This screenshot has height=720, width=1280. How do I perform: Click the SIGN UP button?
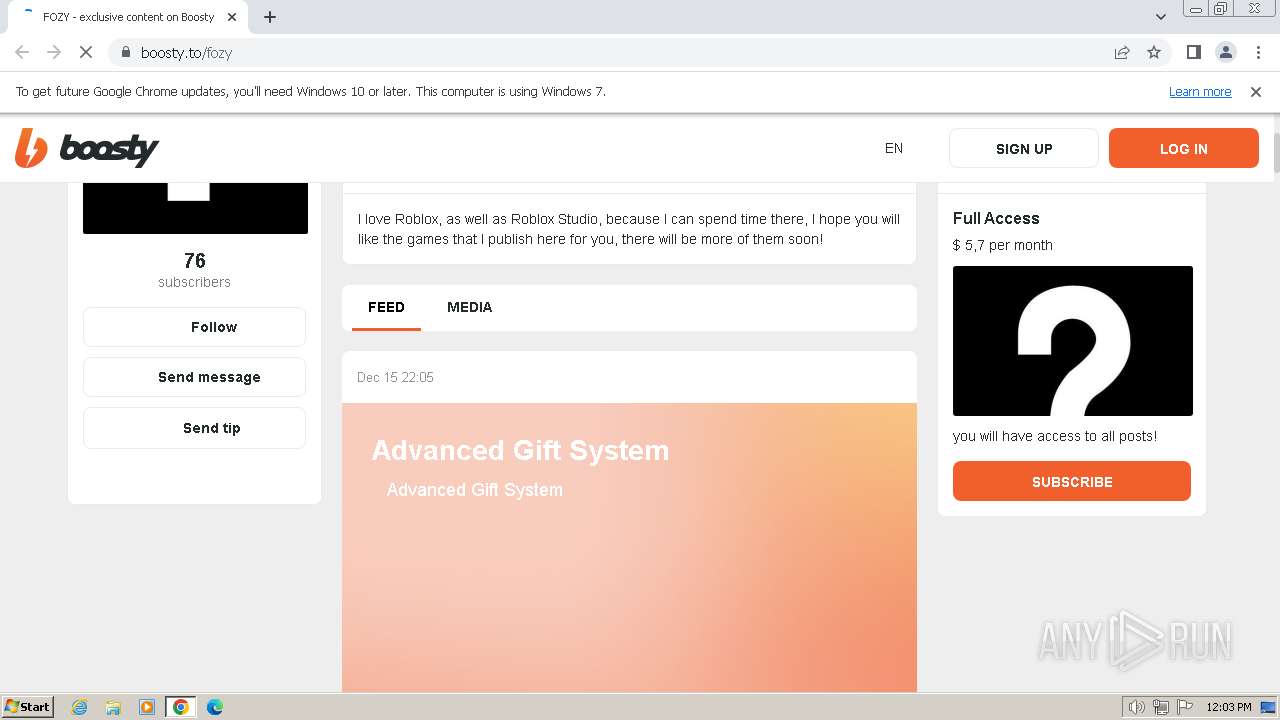tap(1024, 148)
